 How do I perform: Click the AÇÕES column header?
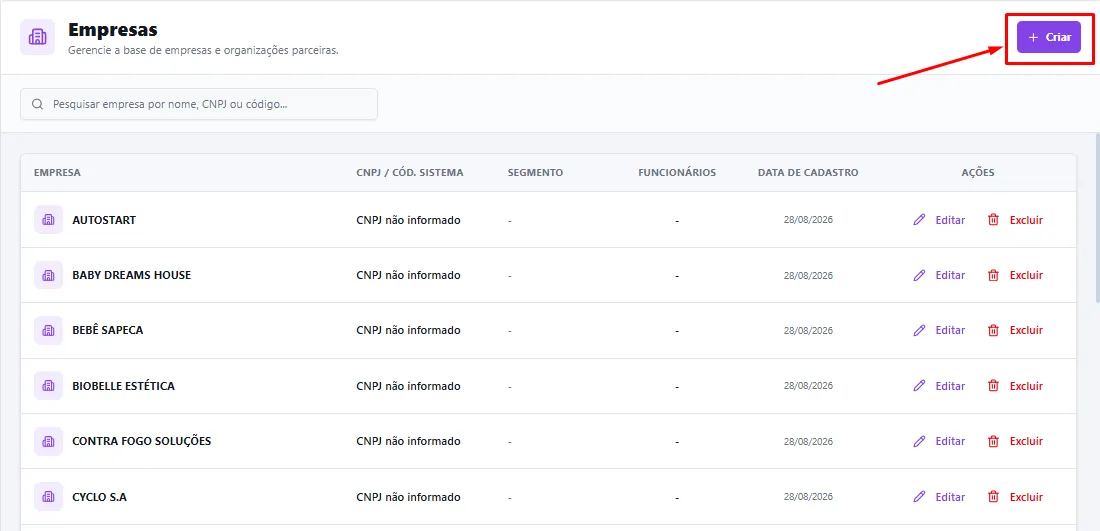[978, 173]
